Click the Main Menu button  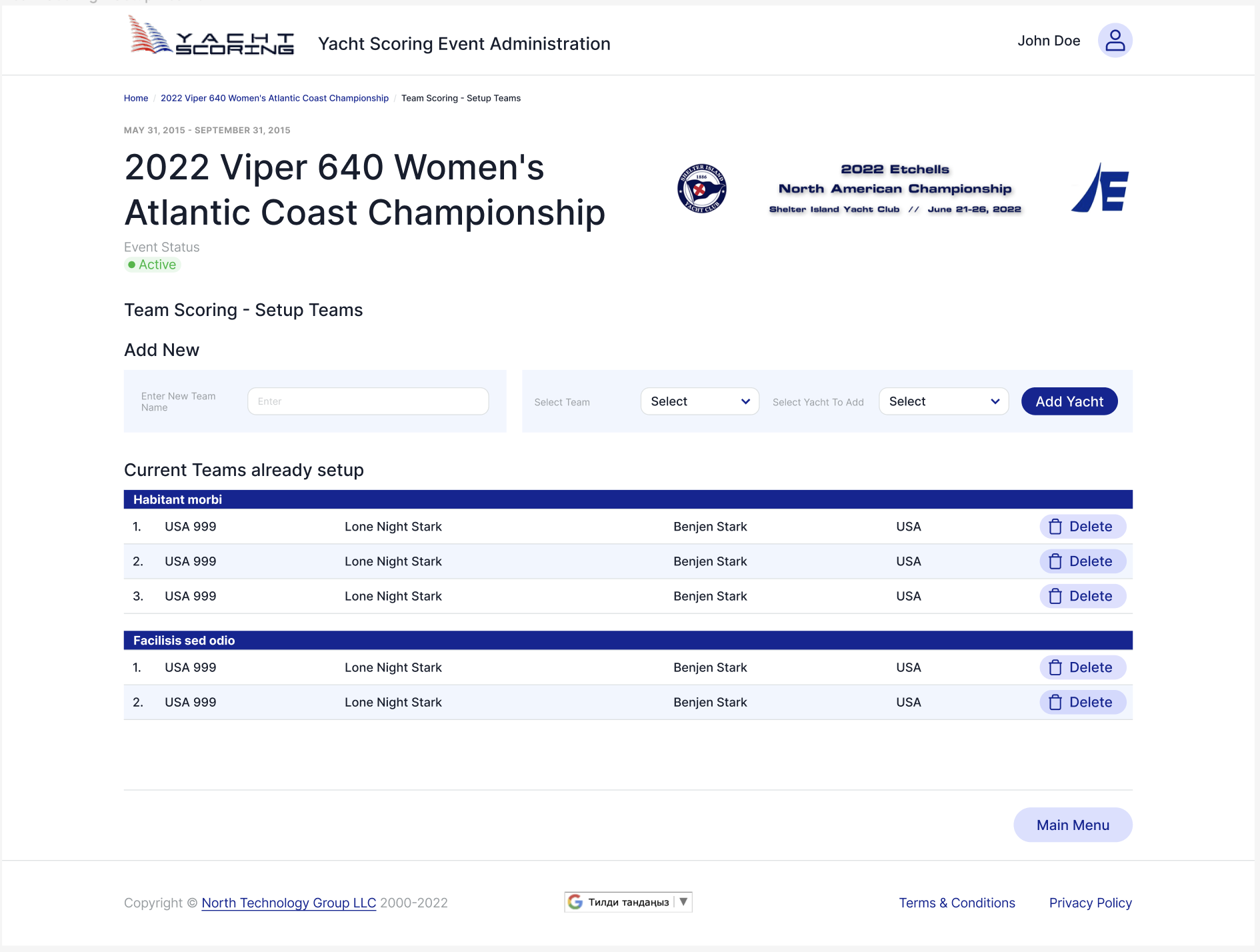click(1072, 825)
